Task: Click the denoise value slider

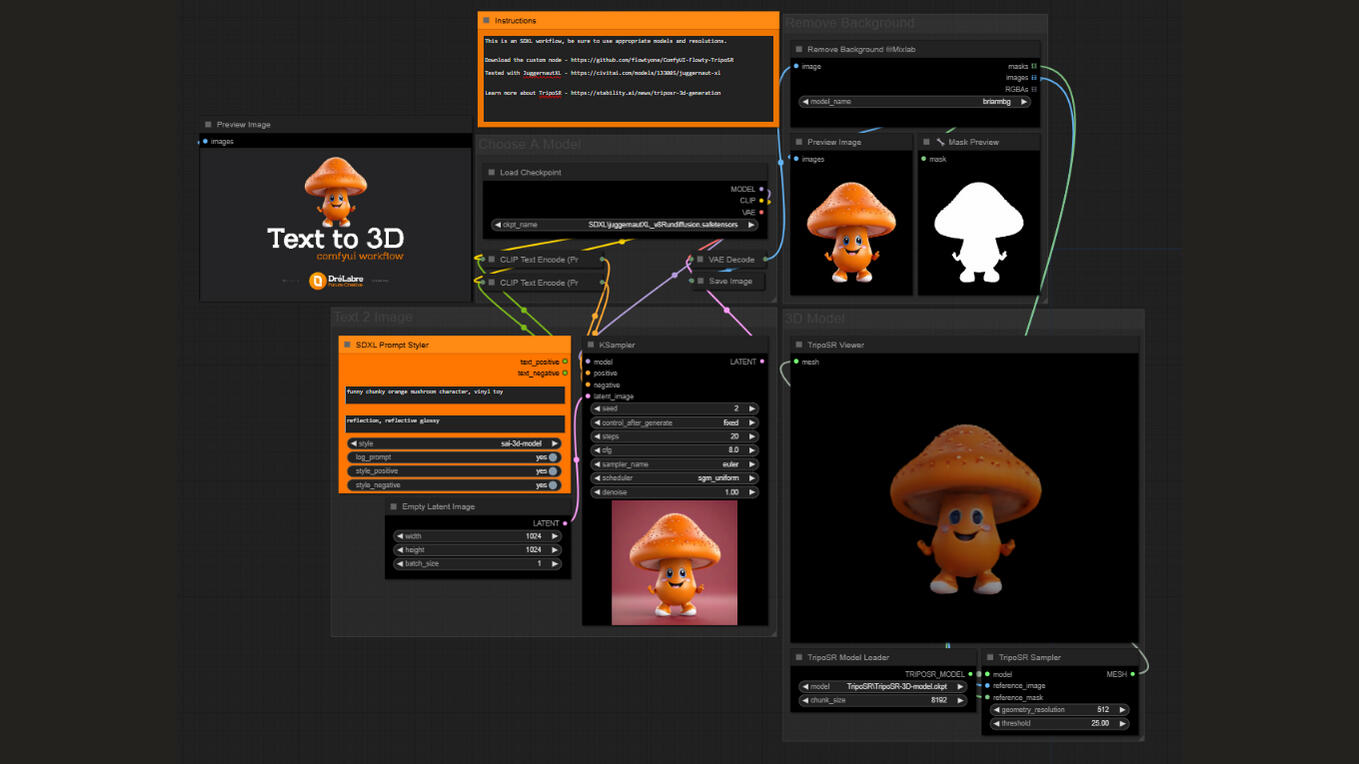Action: click(x=675, y=492)
